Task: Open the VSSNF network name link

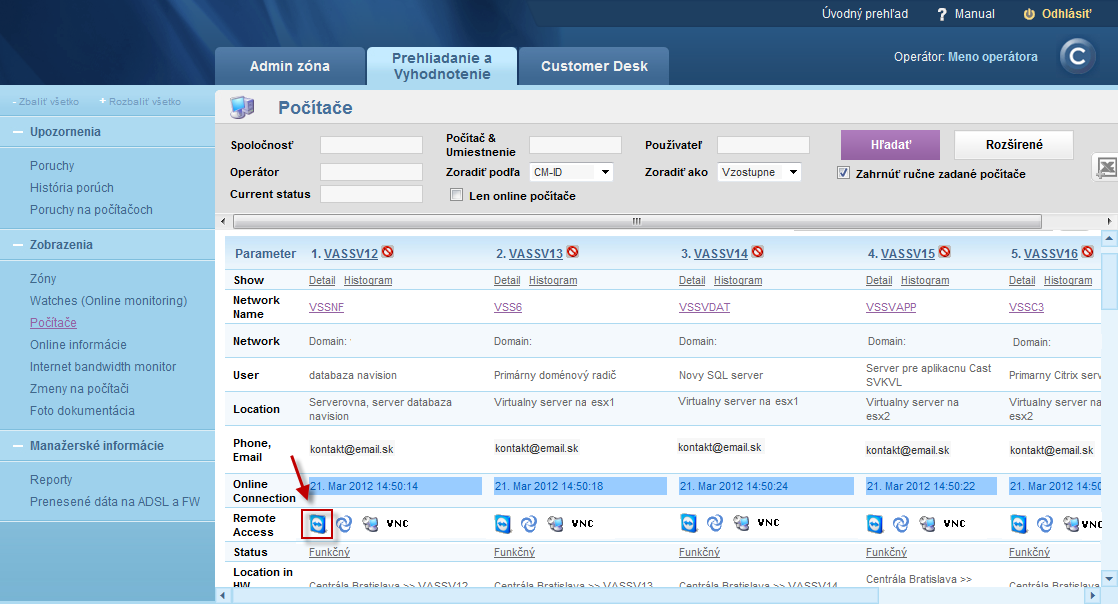Action: tap(327, 307)
